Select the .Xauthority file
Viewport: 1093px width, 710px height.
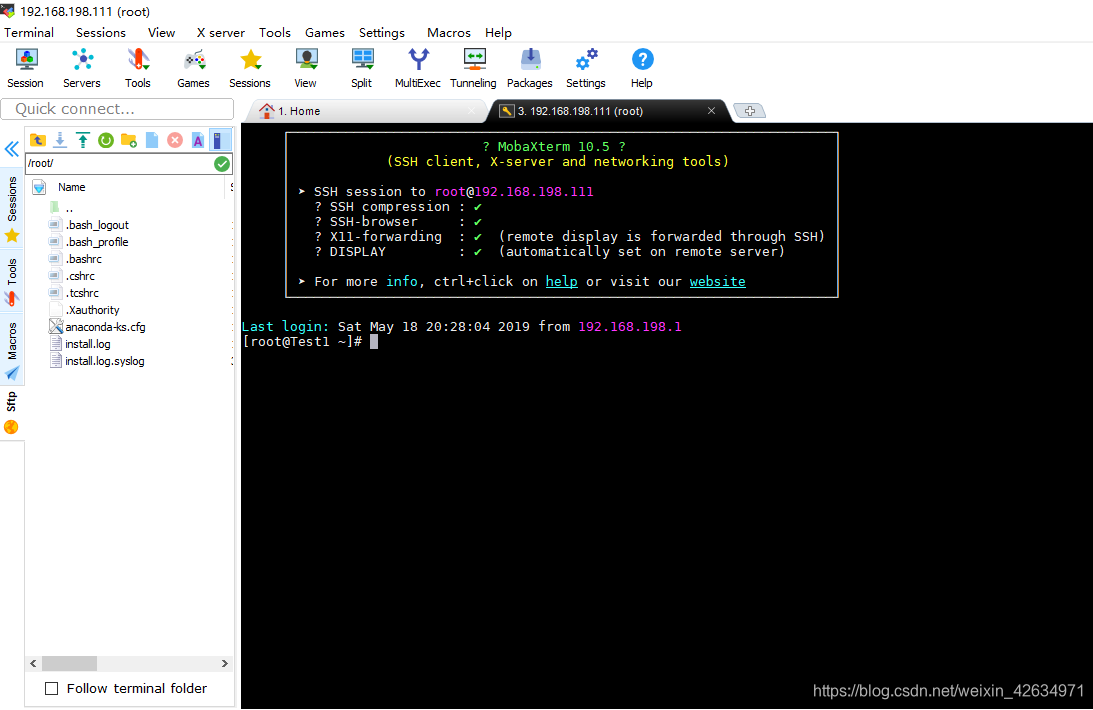click(x=85, y=310)
